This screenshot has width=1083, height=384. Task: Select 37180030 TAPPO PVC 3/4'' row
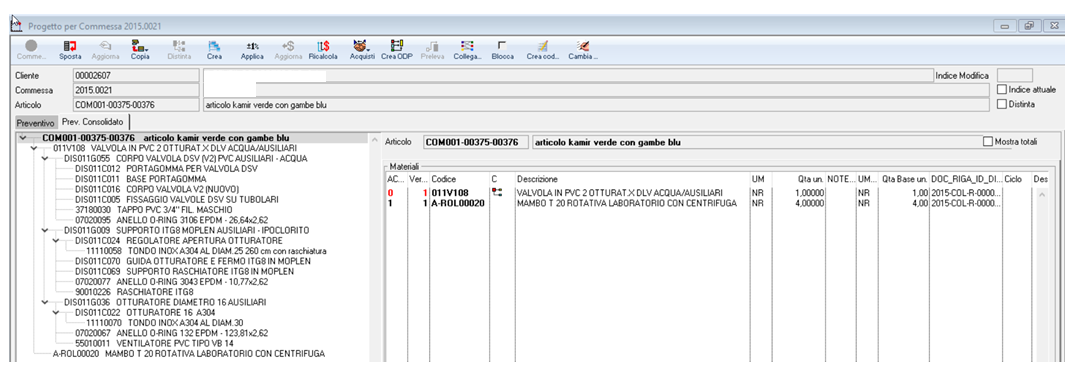pos(153,209)
